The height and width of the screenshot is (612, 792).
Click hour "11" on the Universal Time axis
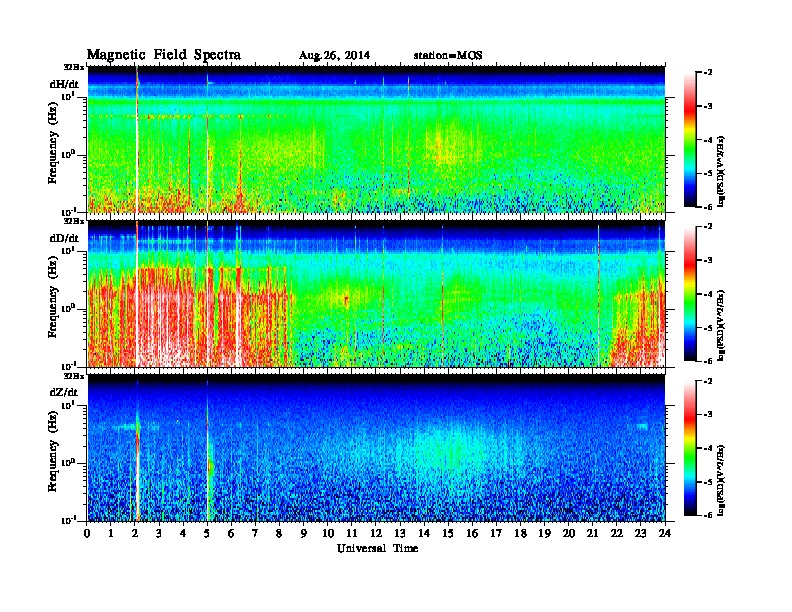[352, 533]
